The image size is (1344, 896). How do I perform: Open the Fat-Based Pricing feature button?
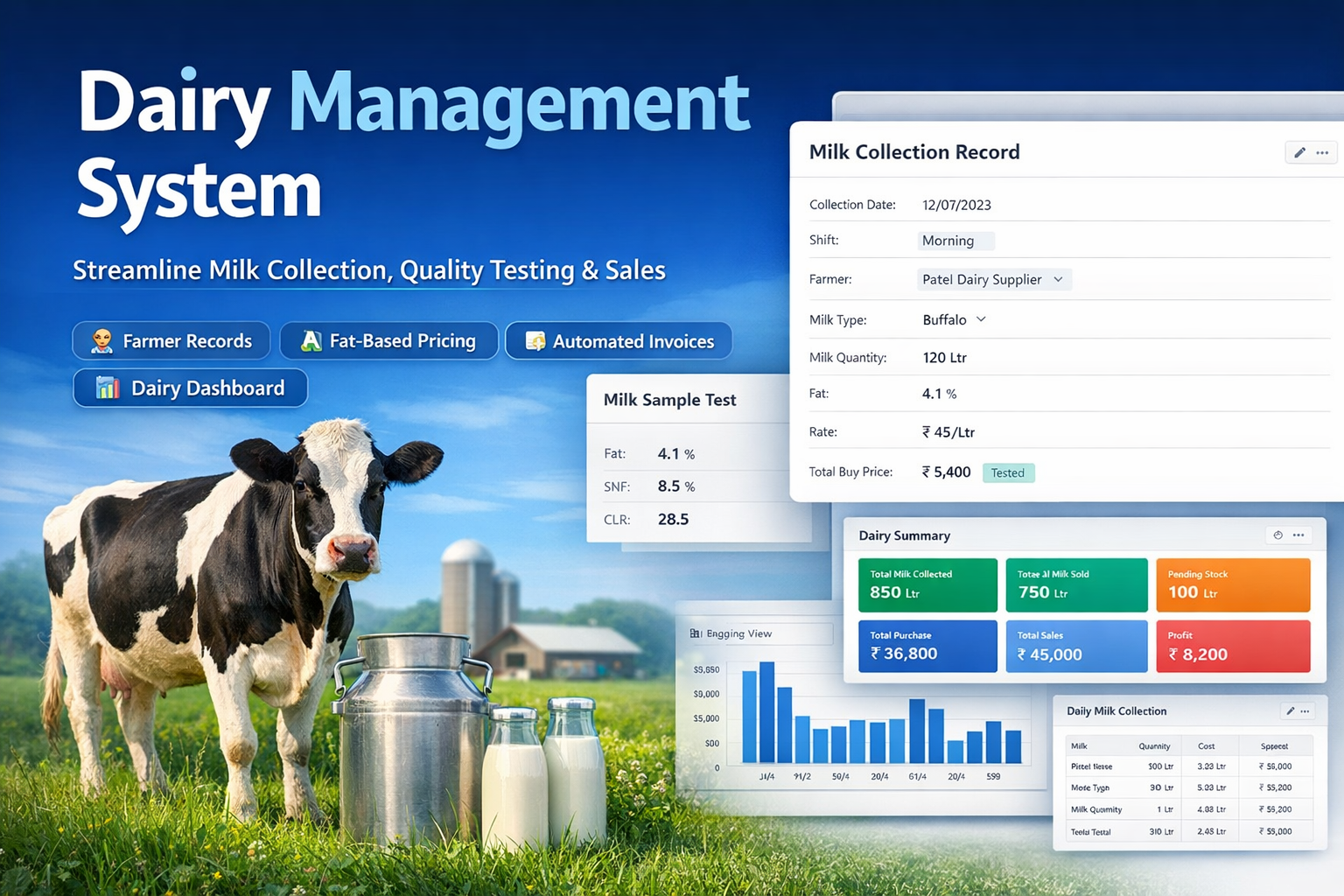point(388,341)
